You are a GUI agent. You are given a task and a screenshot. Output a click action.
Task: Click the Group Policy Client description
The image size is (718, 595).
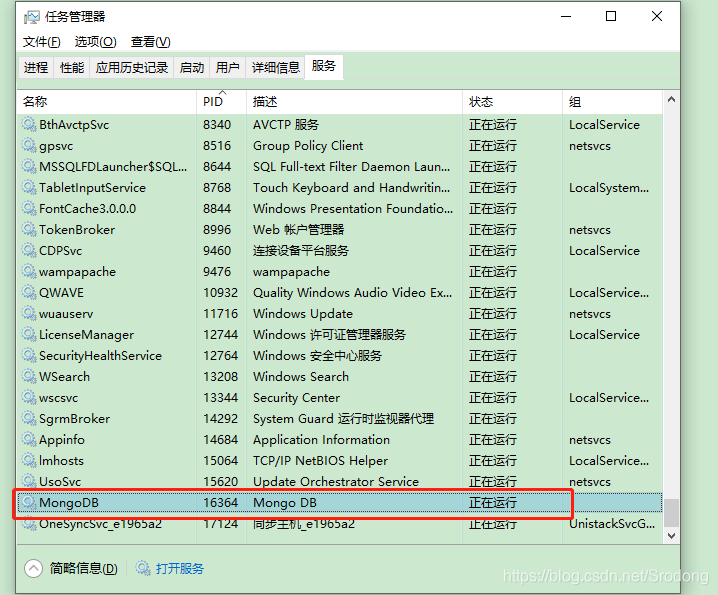pos(308,146)
